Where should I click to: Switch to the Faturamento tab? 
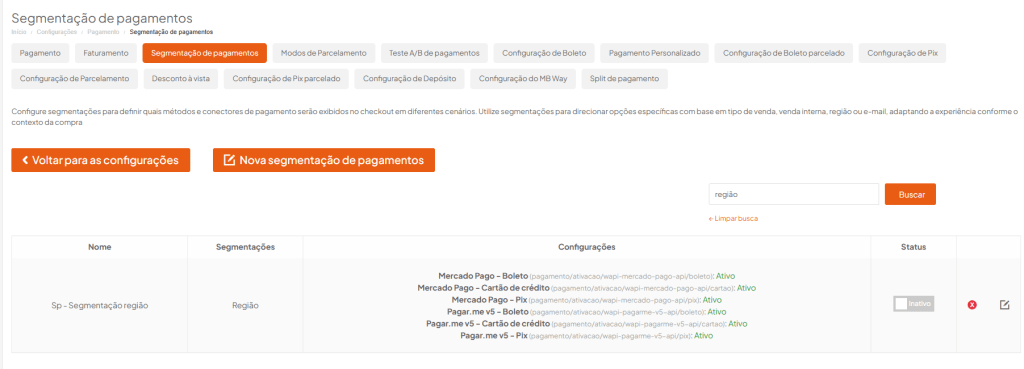106,53
